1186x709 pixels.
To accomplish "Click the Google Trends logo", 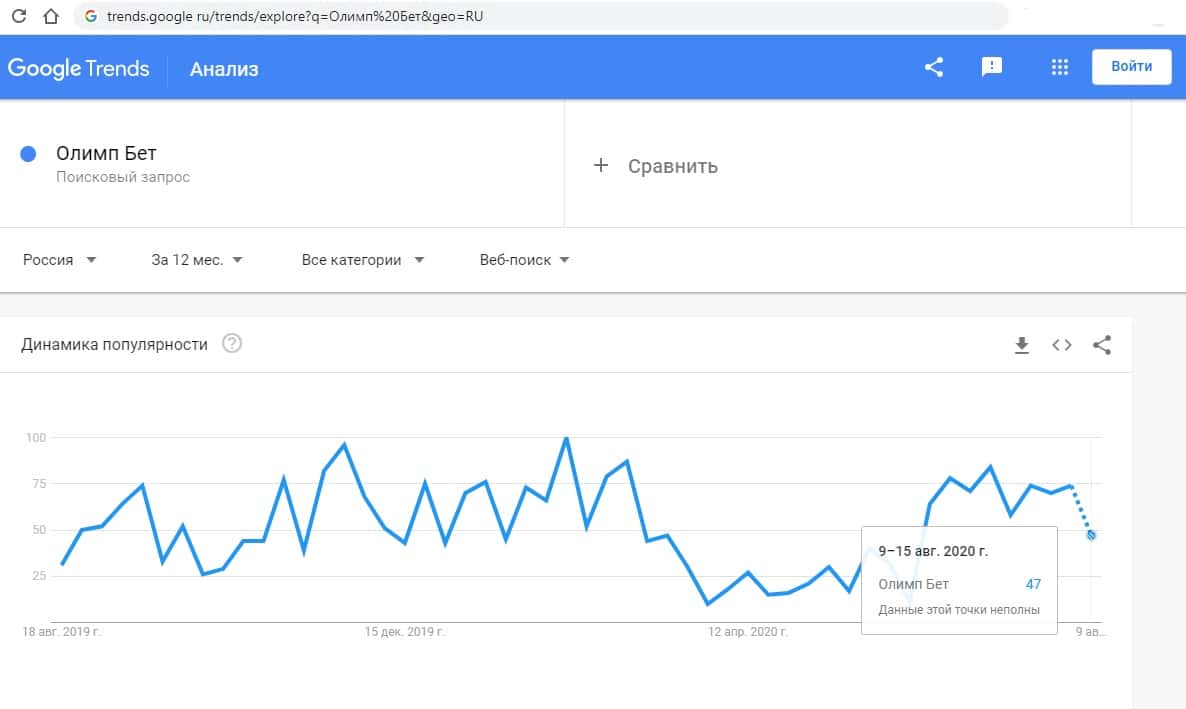I will 78,68.
